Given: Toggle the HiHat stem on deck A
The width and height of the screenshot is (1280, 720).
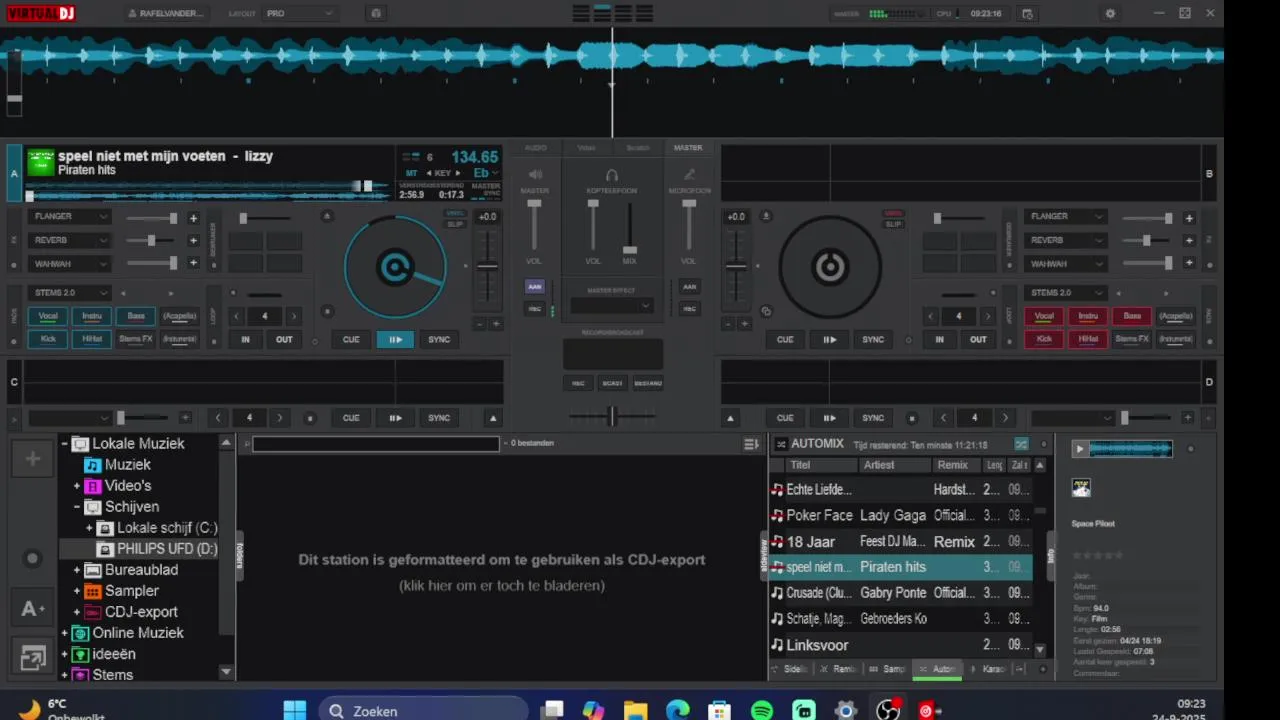Looking at the screenshot, I should coord(92,339).
